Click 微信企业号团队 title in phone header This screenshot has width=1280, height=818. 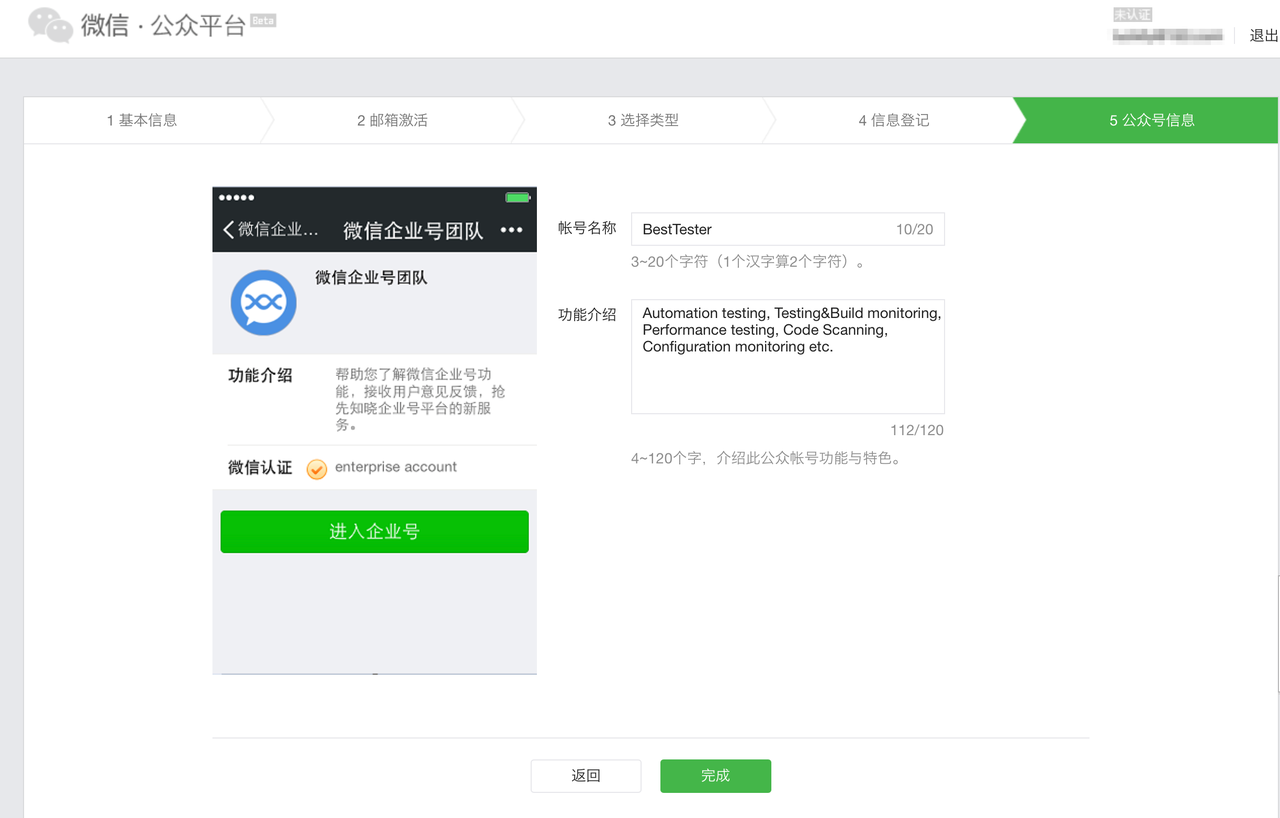[413, 230]
